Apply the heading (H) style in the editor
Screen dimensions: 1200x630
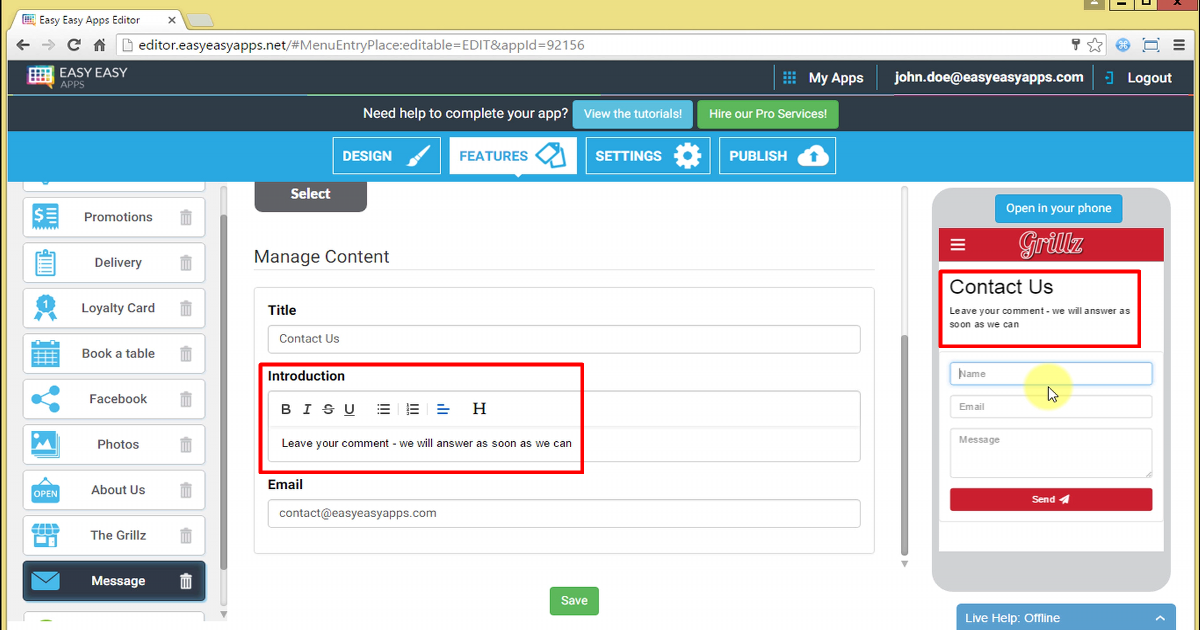point(480,408)
